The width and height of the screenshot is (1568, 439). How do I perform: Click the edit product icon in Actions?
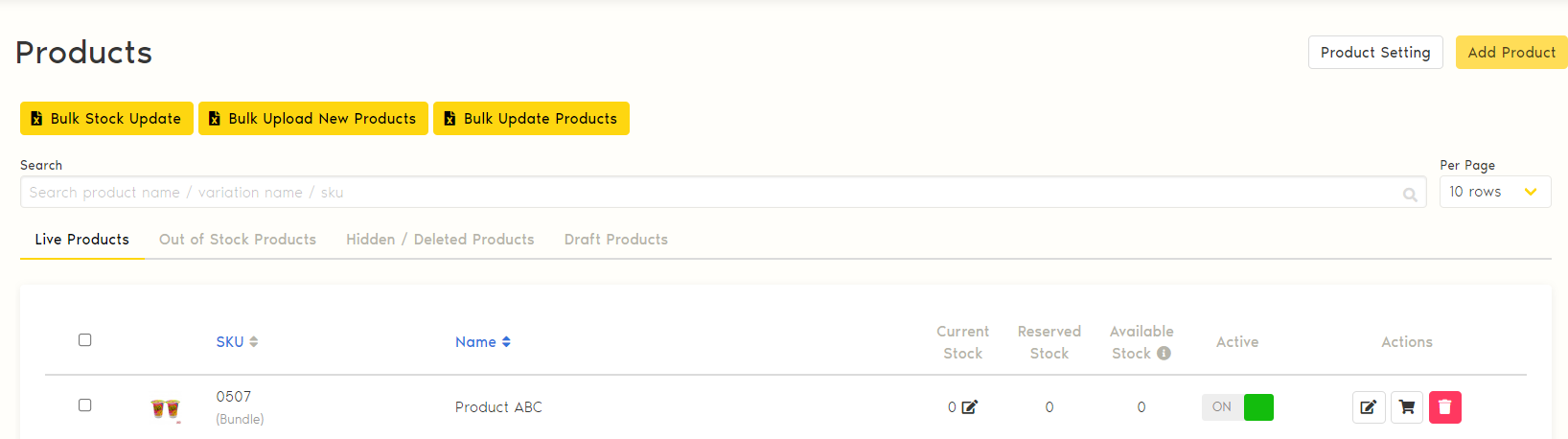click(1369, 407)
